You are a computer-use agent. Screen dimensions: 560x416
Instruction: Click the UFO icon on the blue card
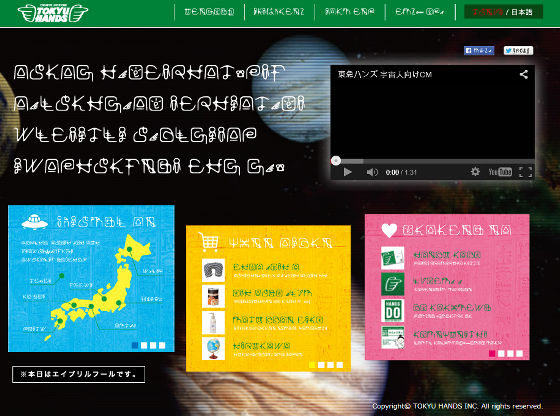pos(35,222)
